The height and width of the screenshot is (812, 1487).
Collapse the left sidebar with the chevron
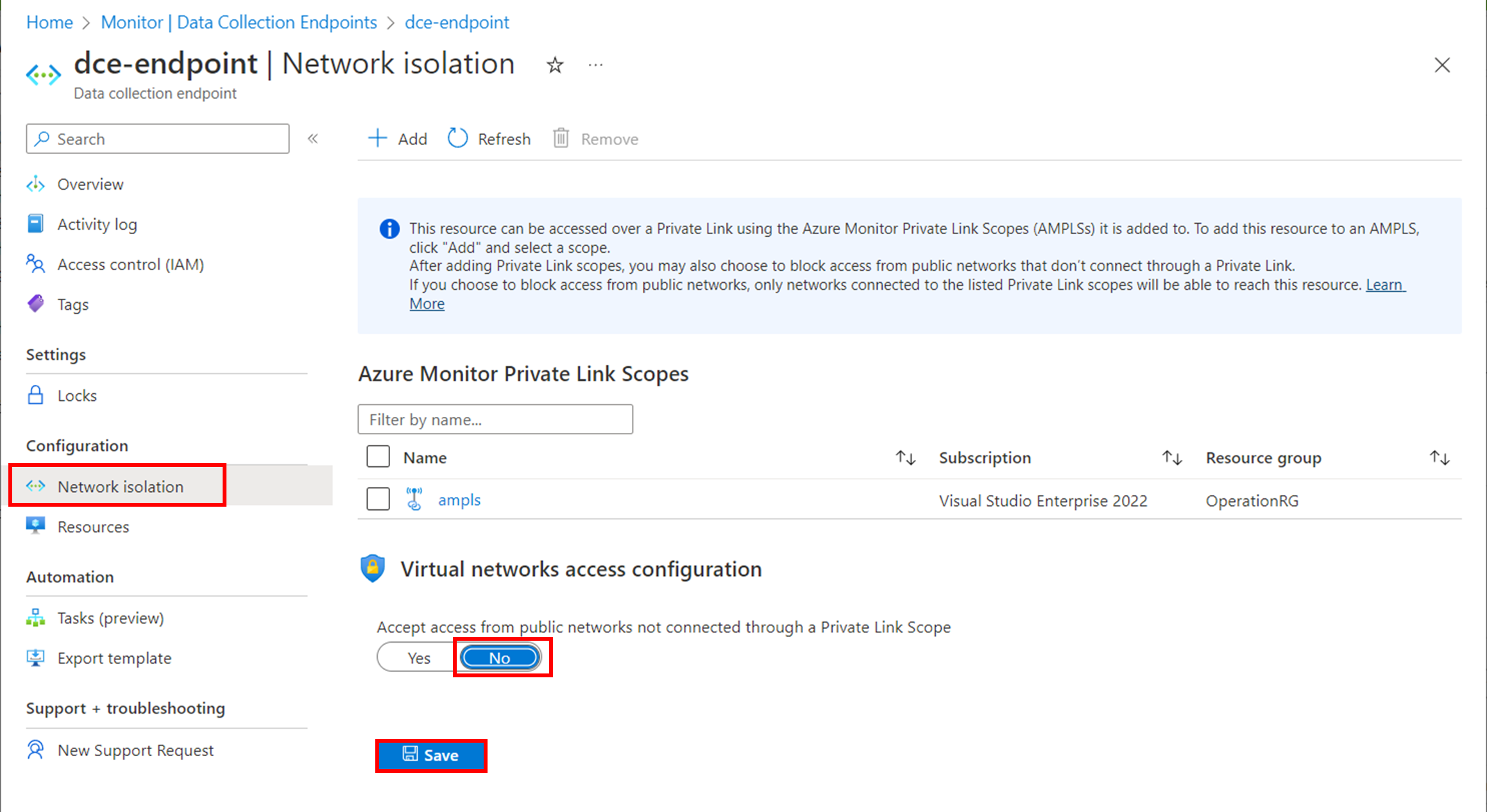click(x=313, y=138)
